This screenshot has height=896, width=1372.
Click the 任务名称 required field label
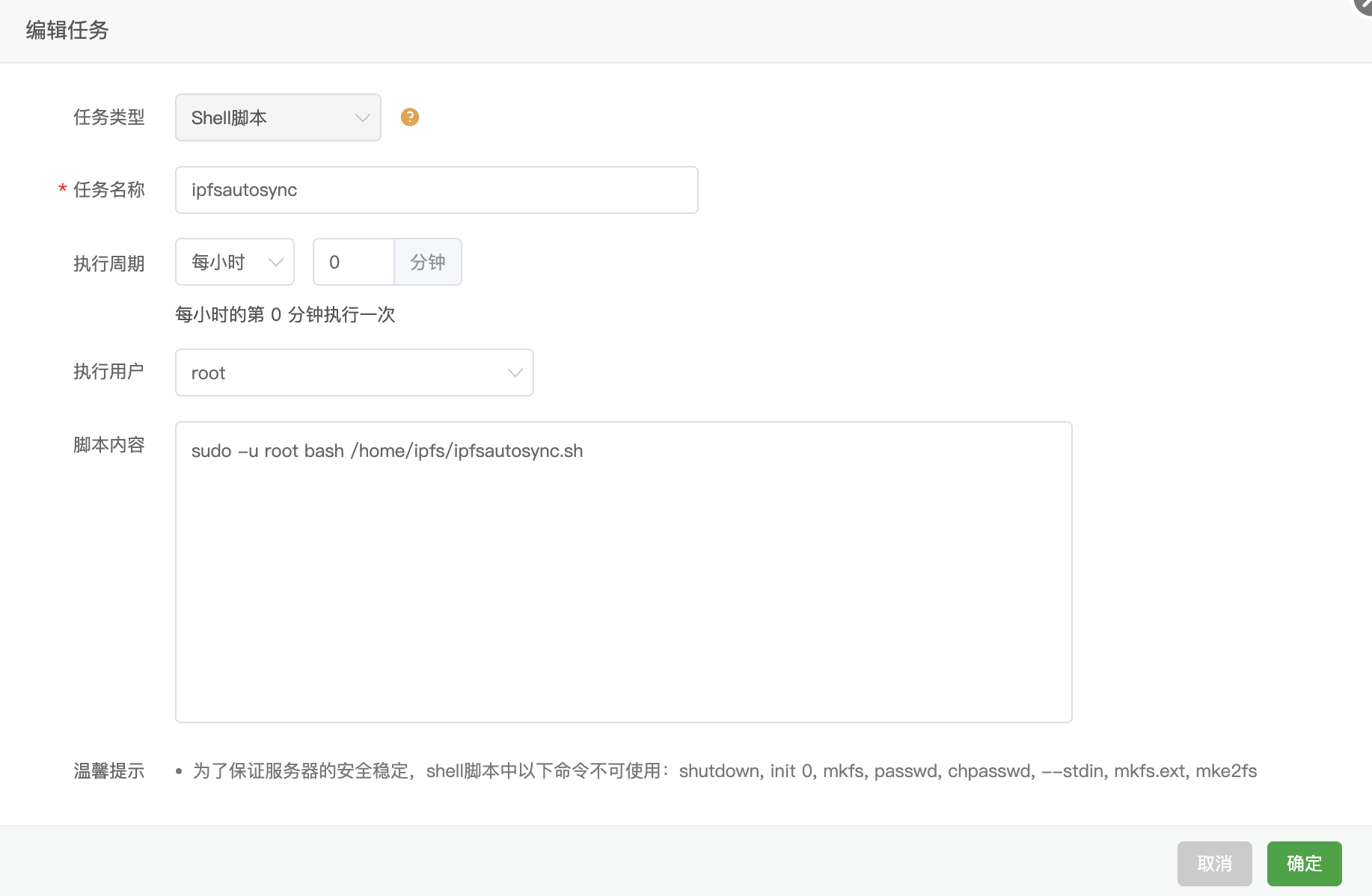tap(108, 190)
